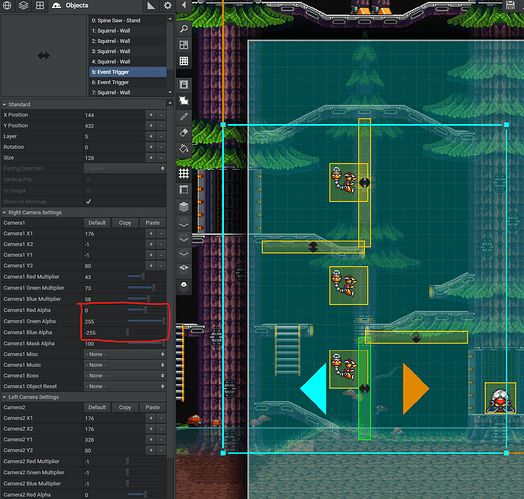This screenshot has height=499, width=524.
Task: Collapse the Standard section
Action: [5, 105]
